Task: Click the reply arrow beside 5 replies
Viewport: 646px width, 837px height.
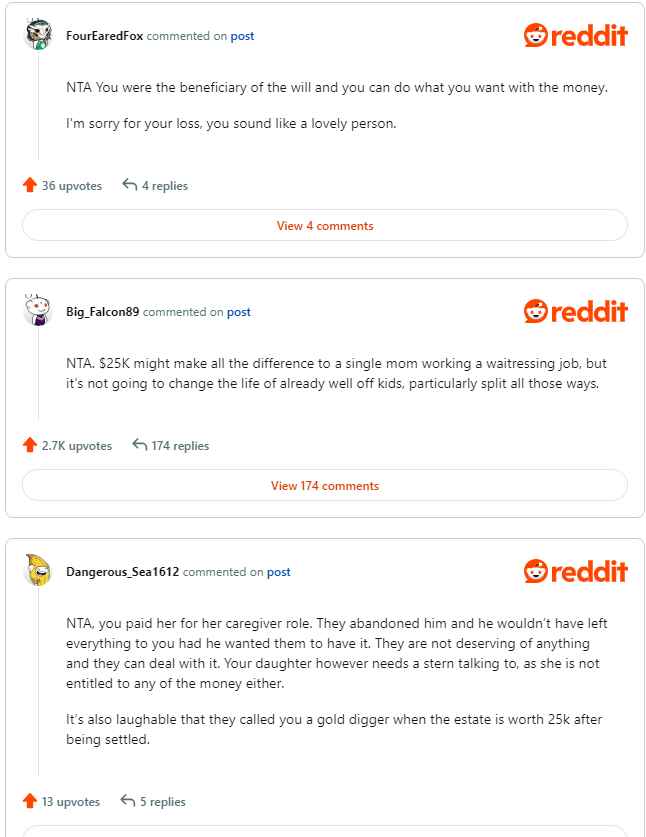Action: pyautogui.click(x=128, y=801)
